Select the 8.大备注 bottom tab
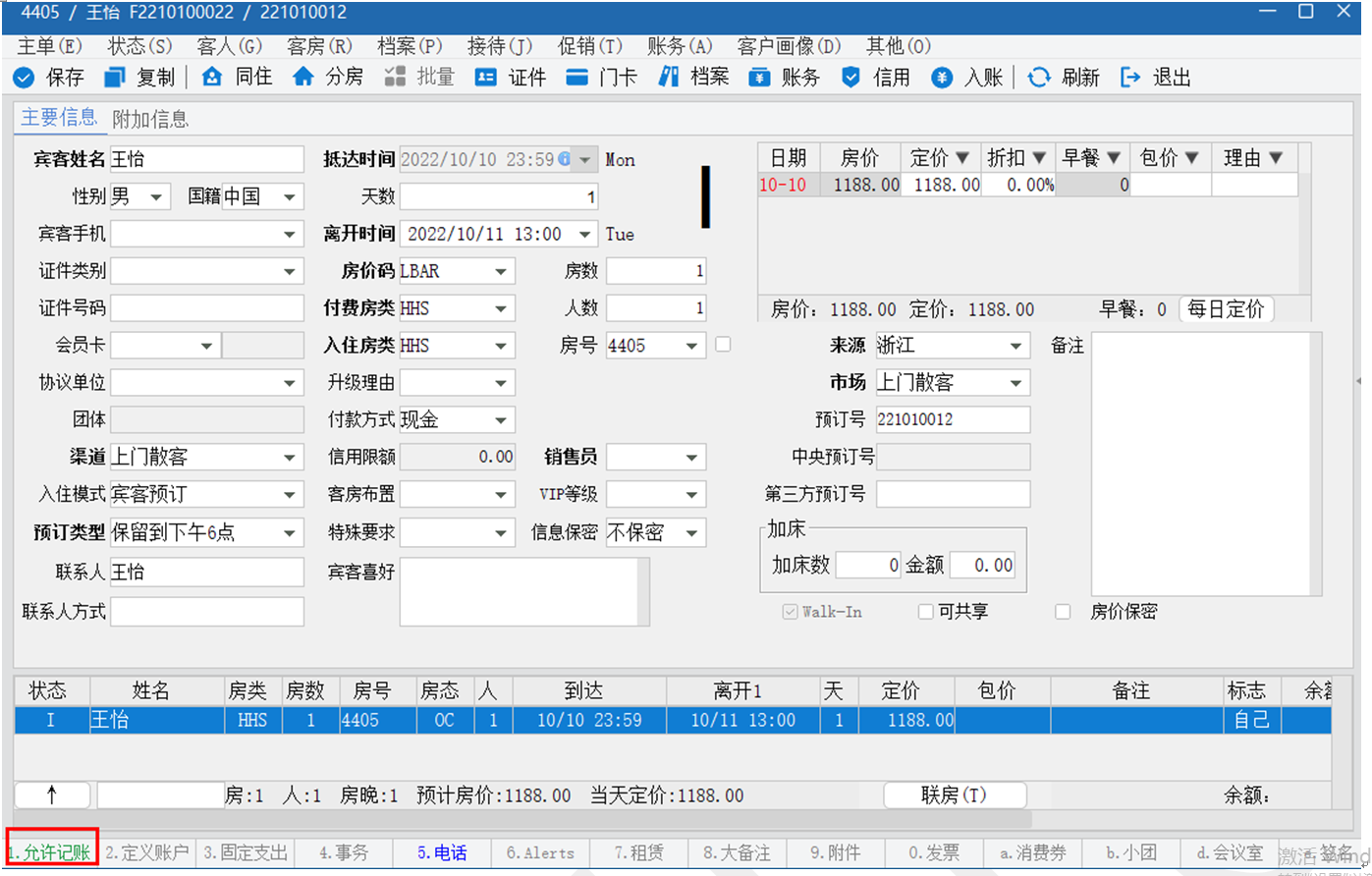The image size is (1372, 876). pyautogui.click(x=737, y=852)
